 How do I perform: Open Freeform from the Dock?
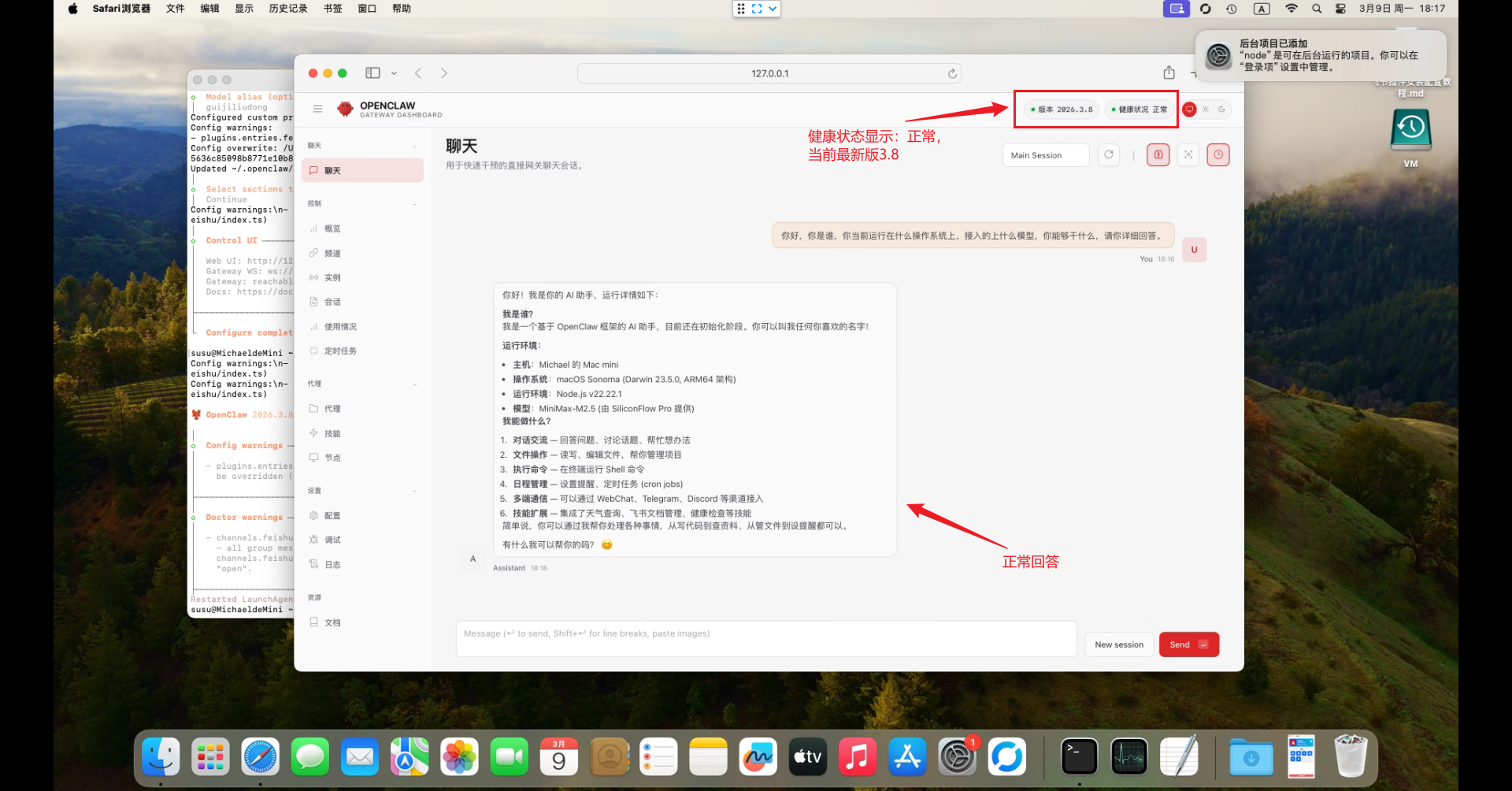click(x=758, y=757)
